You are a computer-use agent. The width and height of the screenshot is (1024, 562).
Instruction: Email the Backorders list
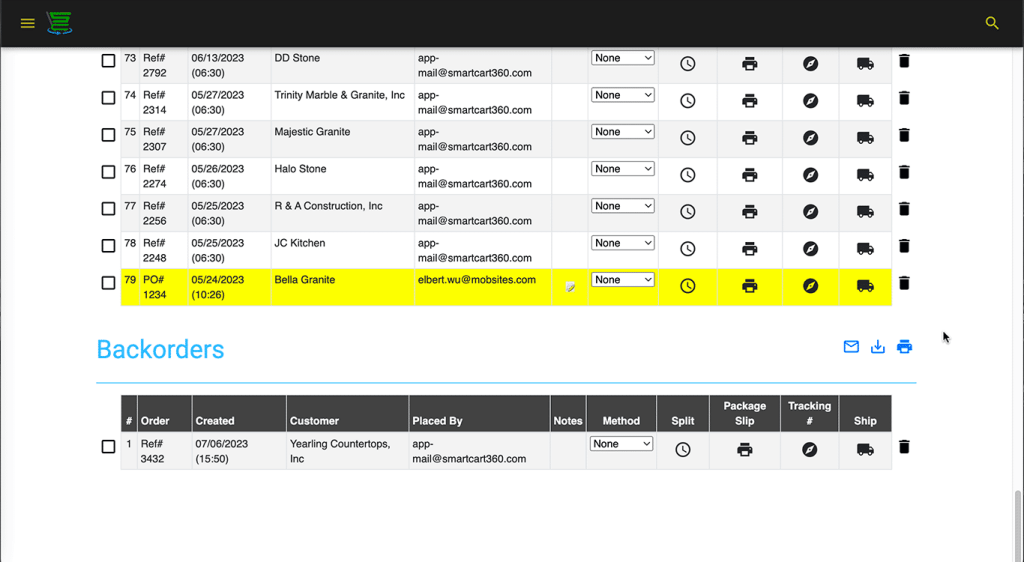[851, 347]
